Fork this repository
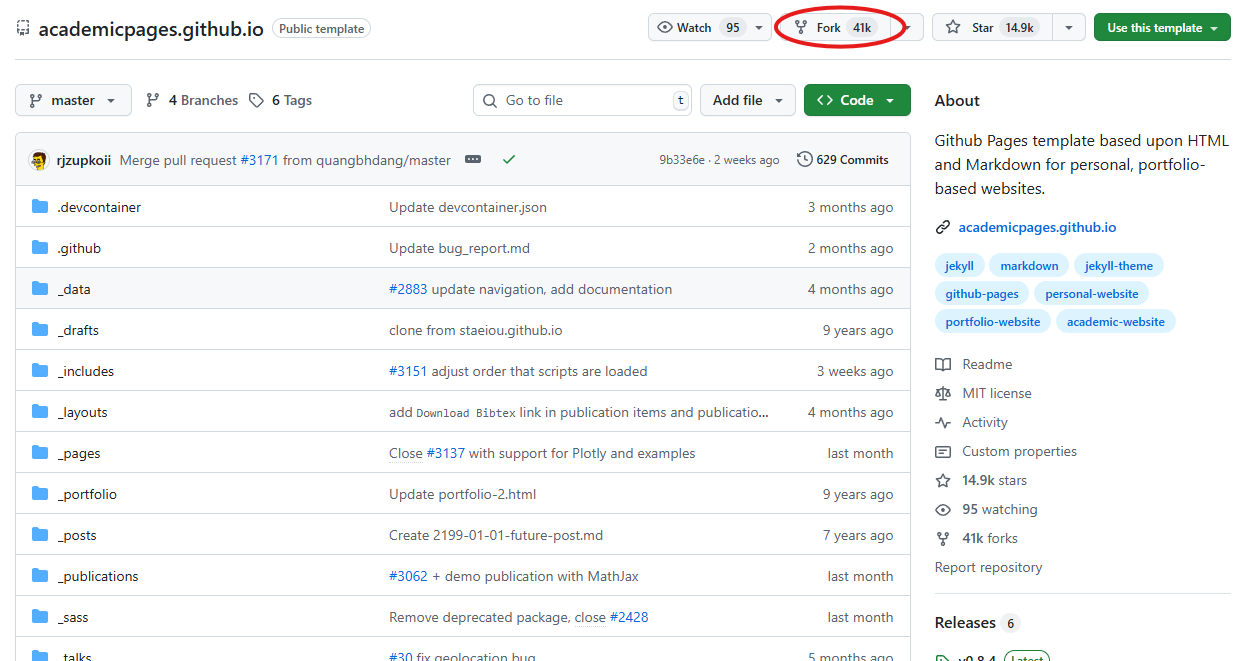This screenshot has width=1238, height=661. tap(829, 28)
